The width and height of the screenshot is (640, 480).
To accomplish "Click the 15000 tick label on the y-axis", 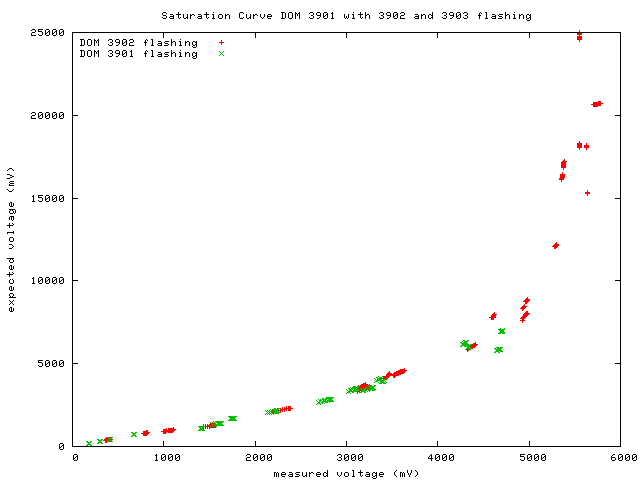I will 49,198.
